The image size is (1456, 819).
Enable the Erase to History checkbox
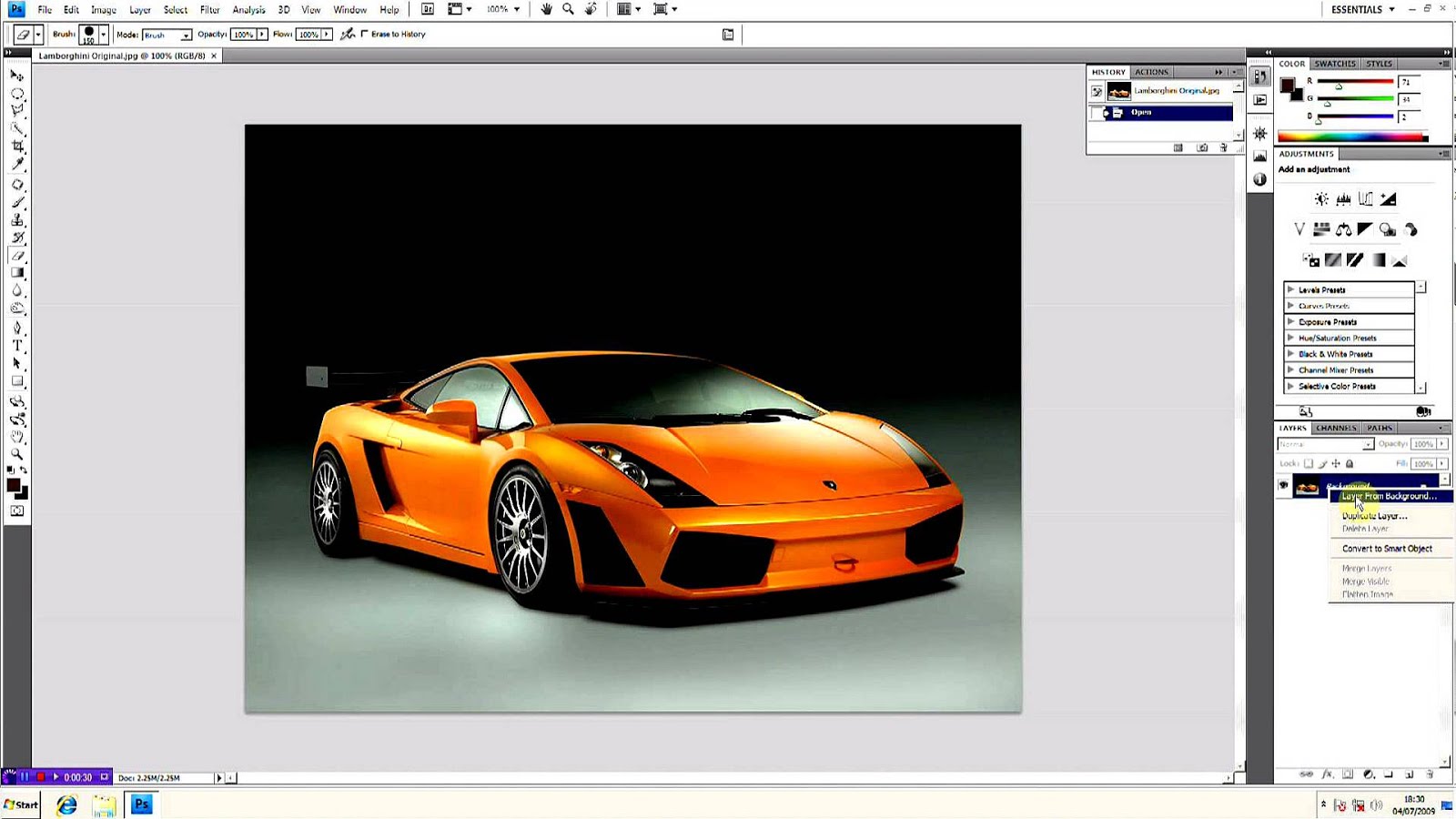click(x=365, y=35)
